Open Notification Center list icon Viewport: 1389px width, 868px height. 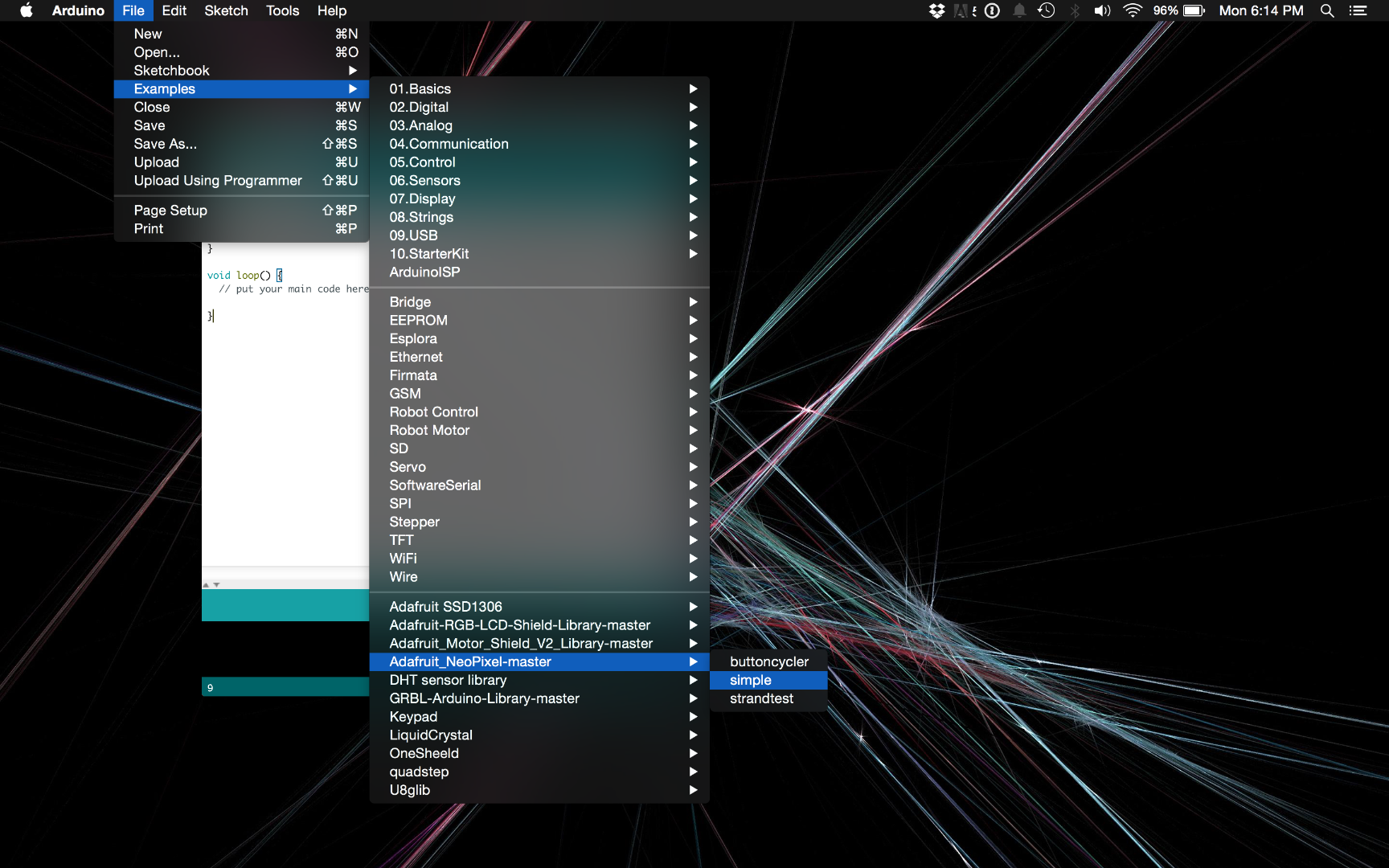coord(1358,10)
